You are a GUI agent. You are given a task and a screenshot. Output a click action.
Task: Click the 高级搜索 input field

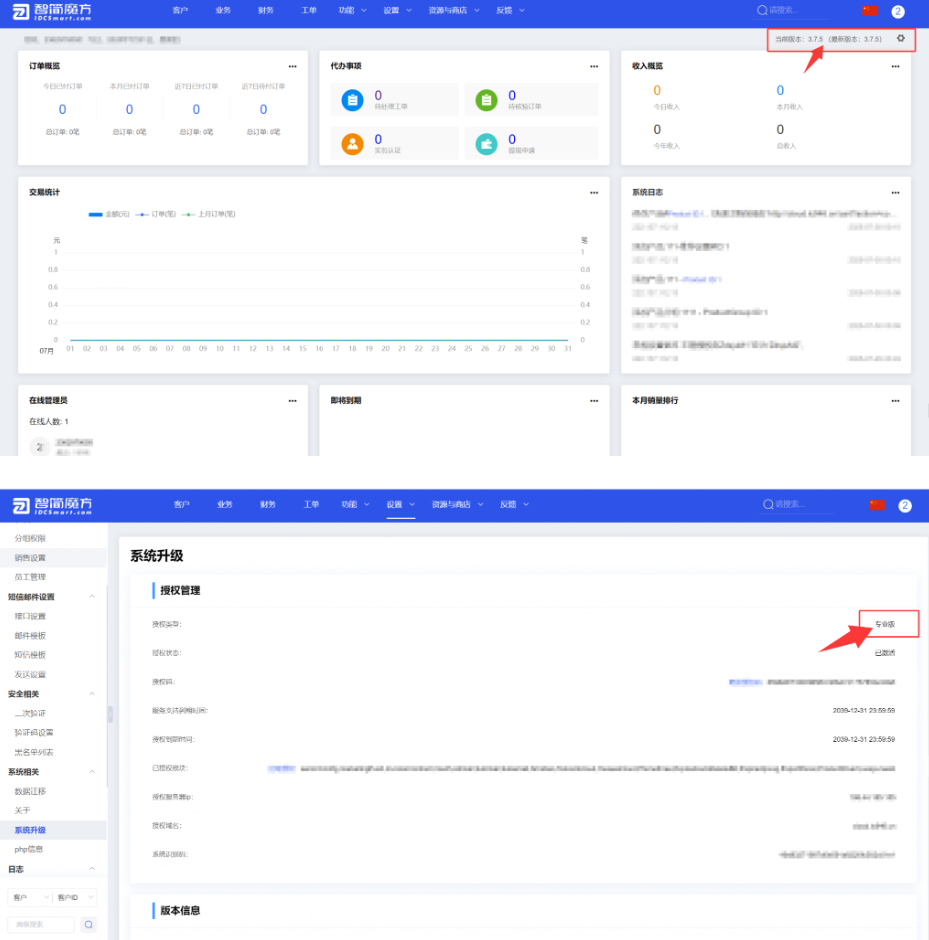40,925
